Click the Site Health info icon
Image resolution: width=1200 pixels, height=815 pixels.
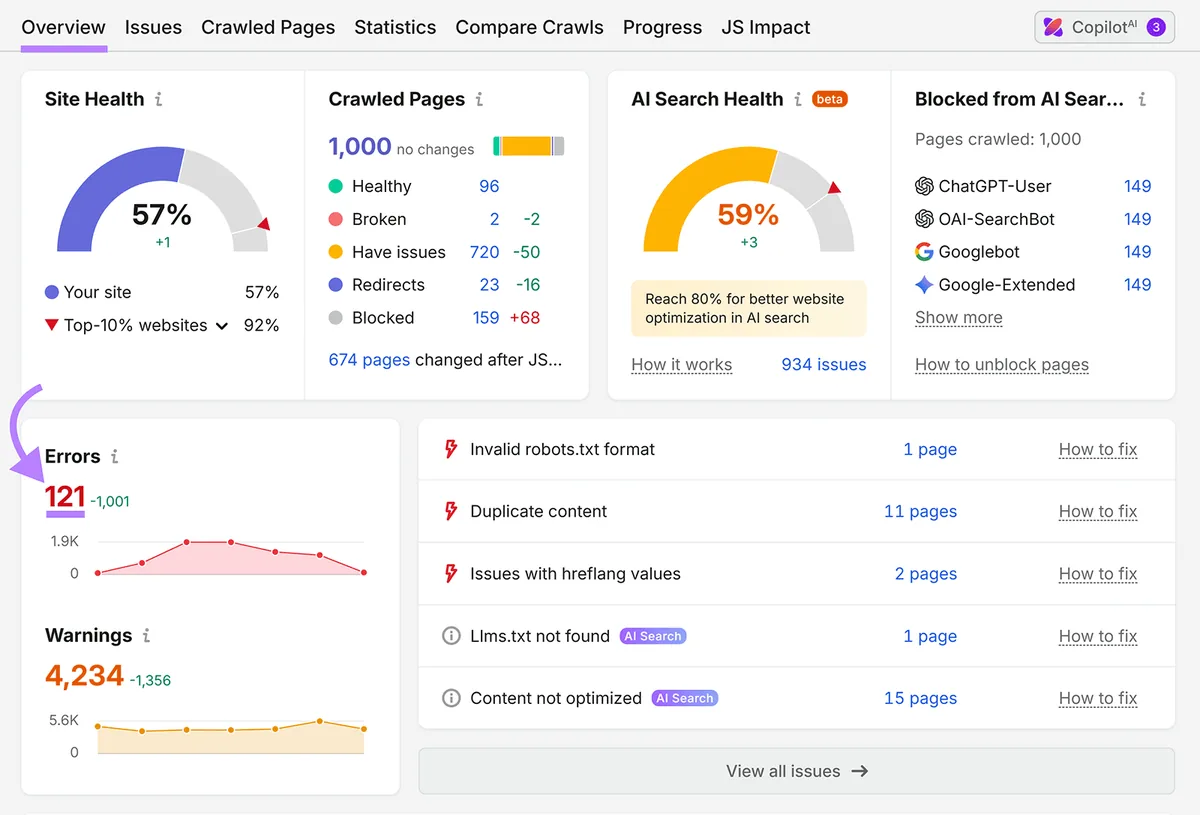159,99
